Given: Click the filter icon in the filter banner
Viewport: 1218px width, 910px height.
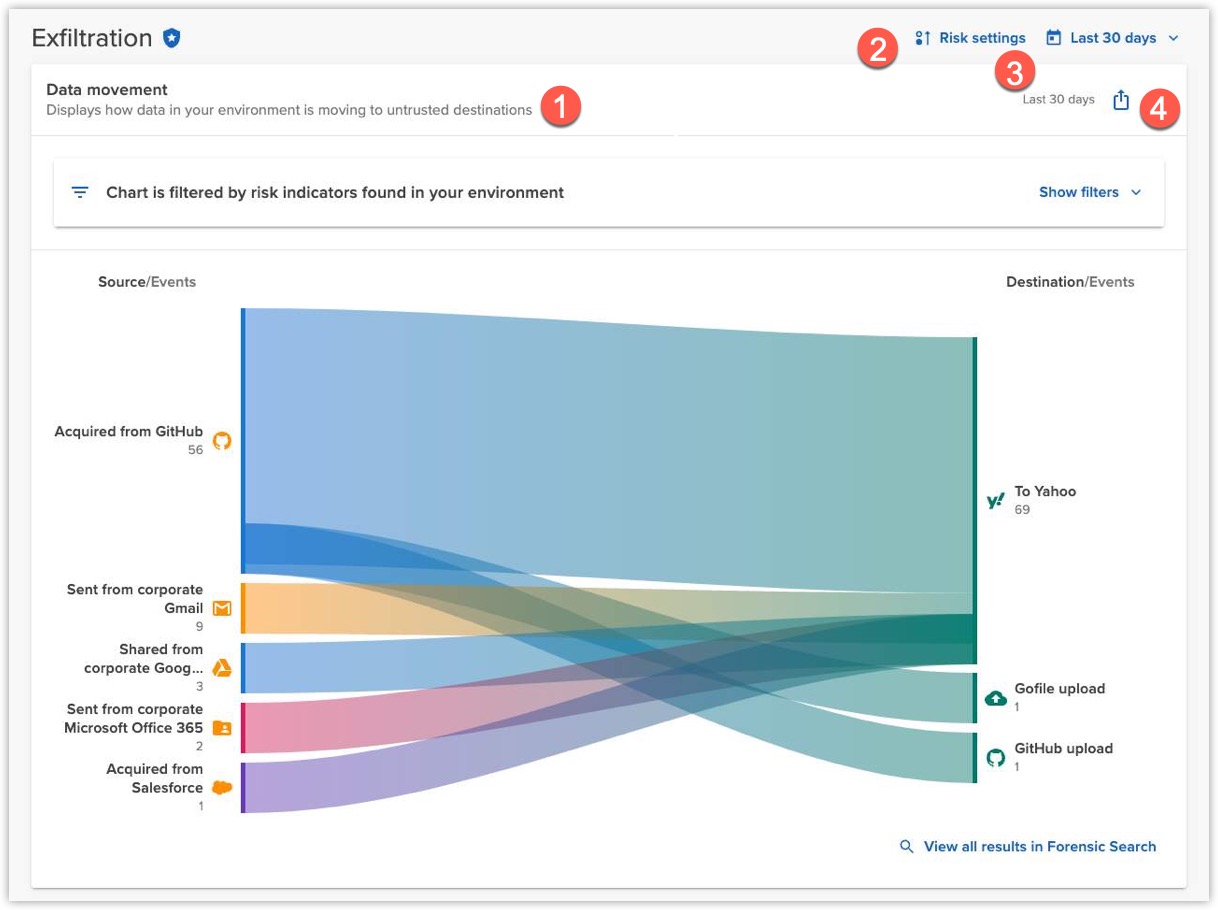Looking at the screenshot, I should point(80,191).
